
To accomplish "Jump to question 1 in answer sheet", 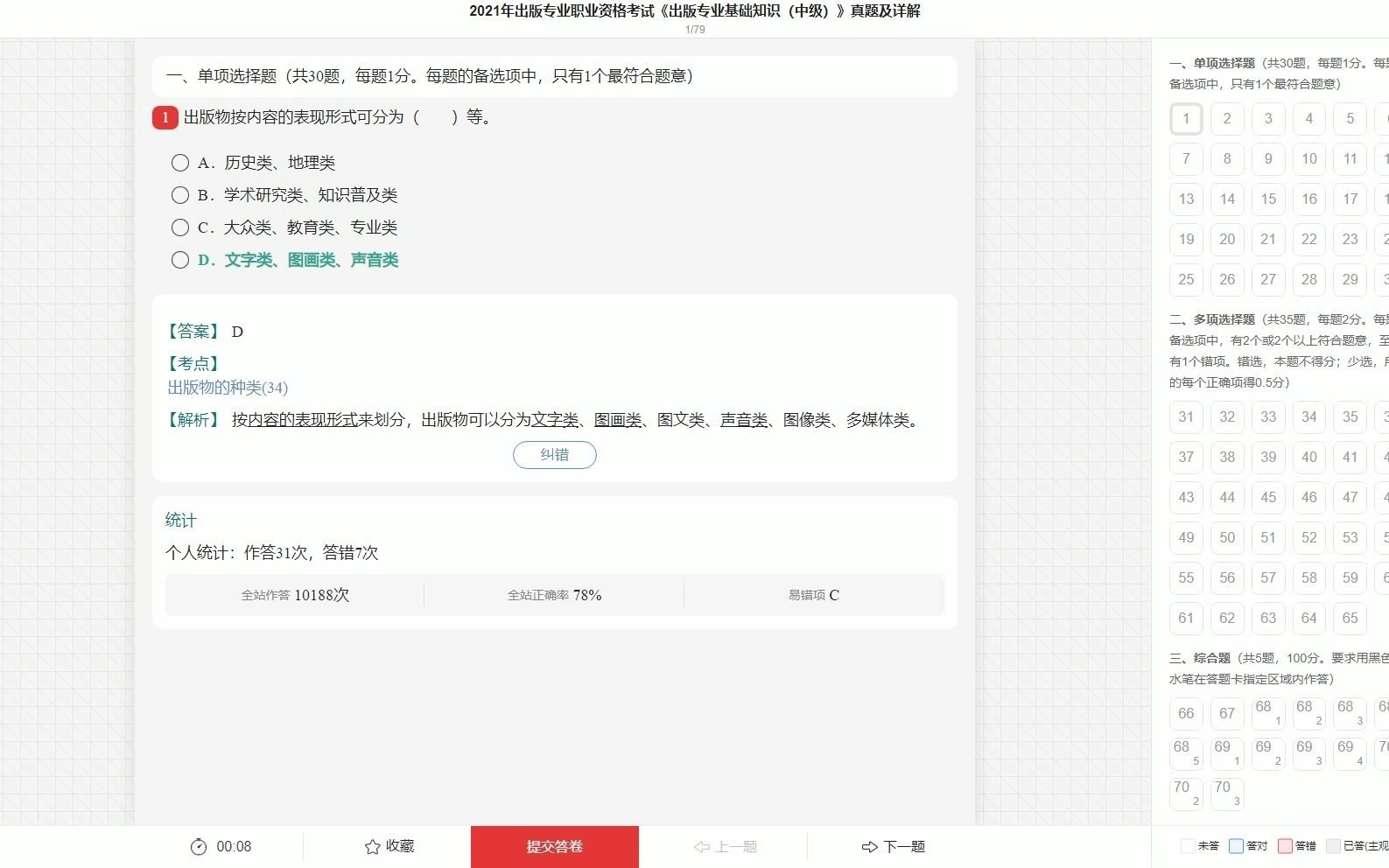I will (x=1186, y=119).
